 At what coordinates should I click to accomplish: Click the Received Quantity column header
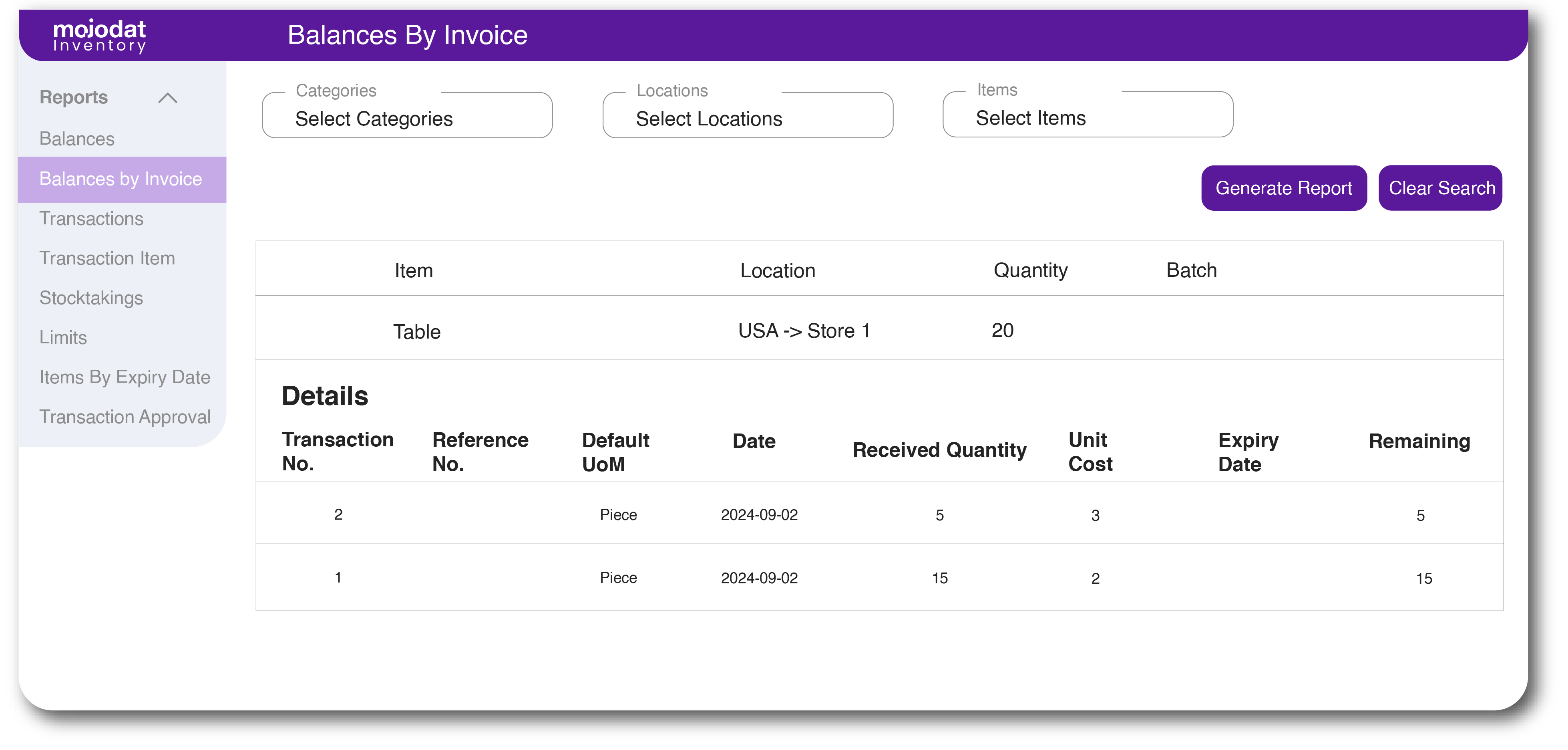point(939,450)
